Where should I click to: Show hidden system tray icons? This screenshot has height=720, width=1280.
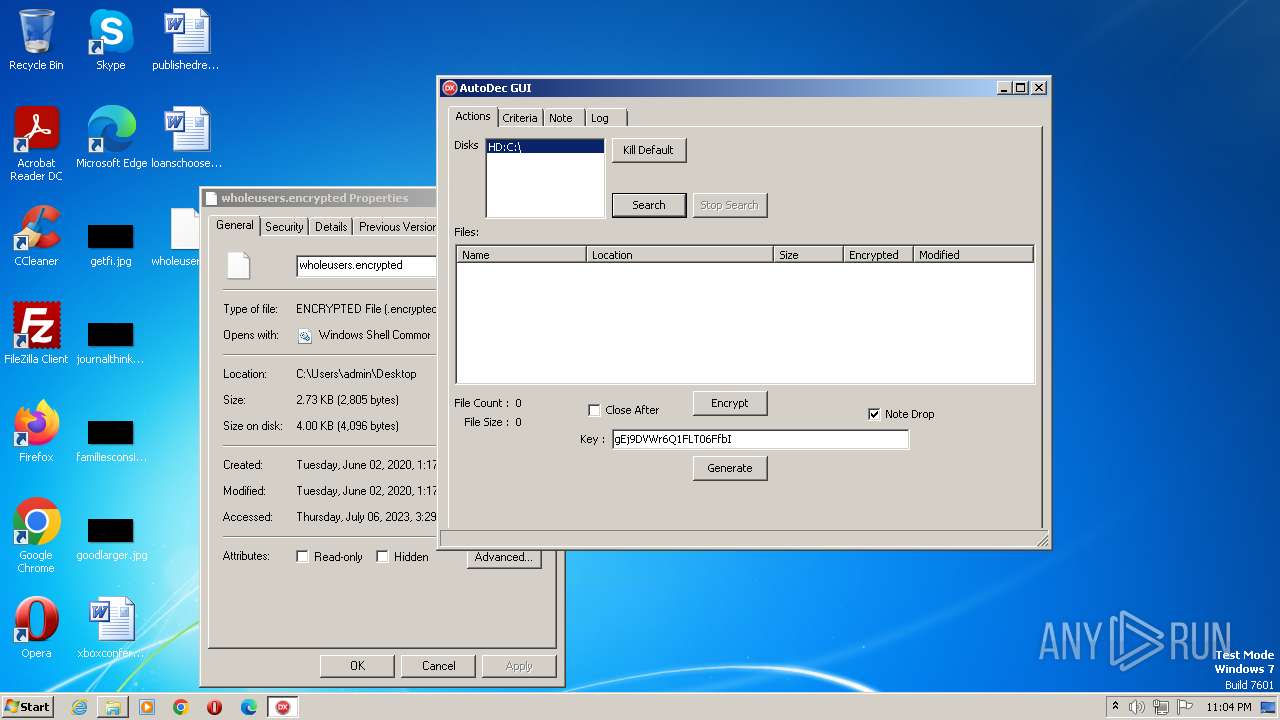[x=1115, y=707]
